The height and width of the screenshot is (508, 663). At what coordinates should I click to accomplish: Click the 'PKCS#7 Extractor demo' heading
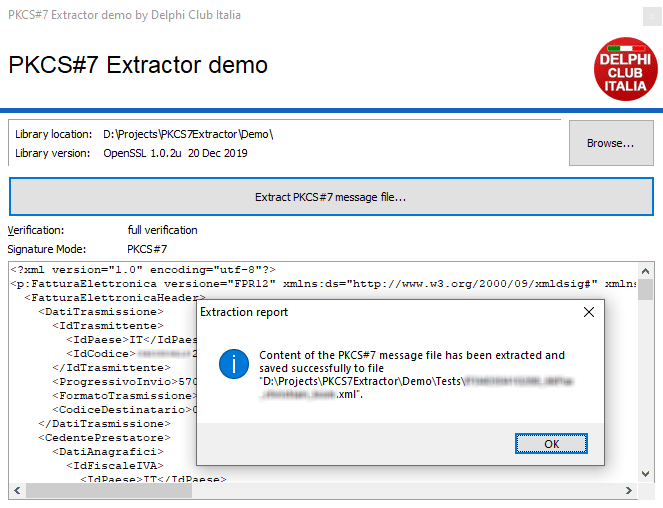(138, 65)
